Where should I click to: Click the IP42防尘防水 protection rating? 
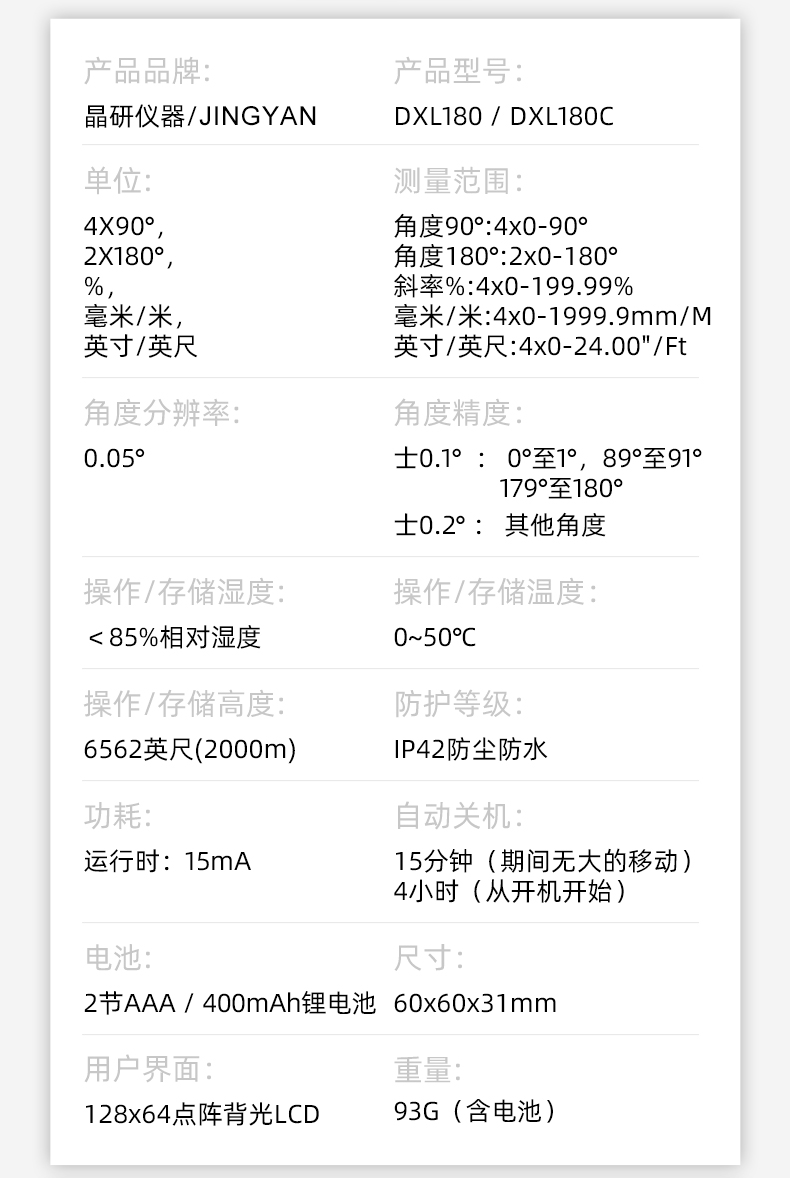471,749
